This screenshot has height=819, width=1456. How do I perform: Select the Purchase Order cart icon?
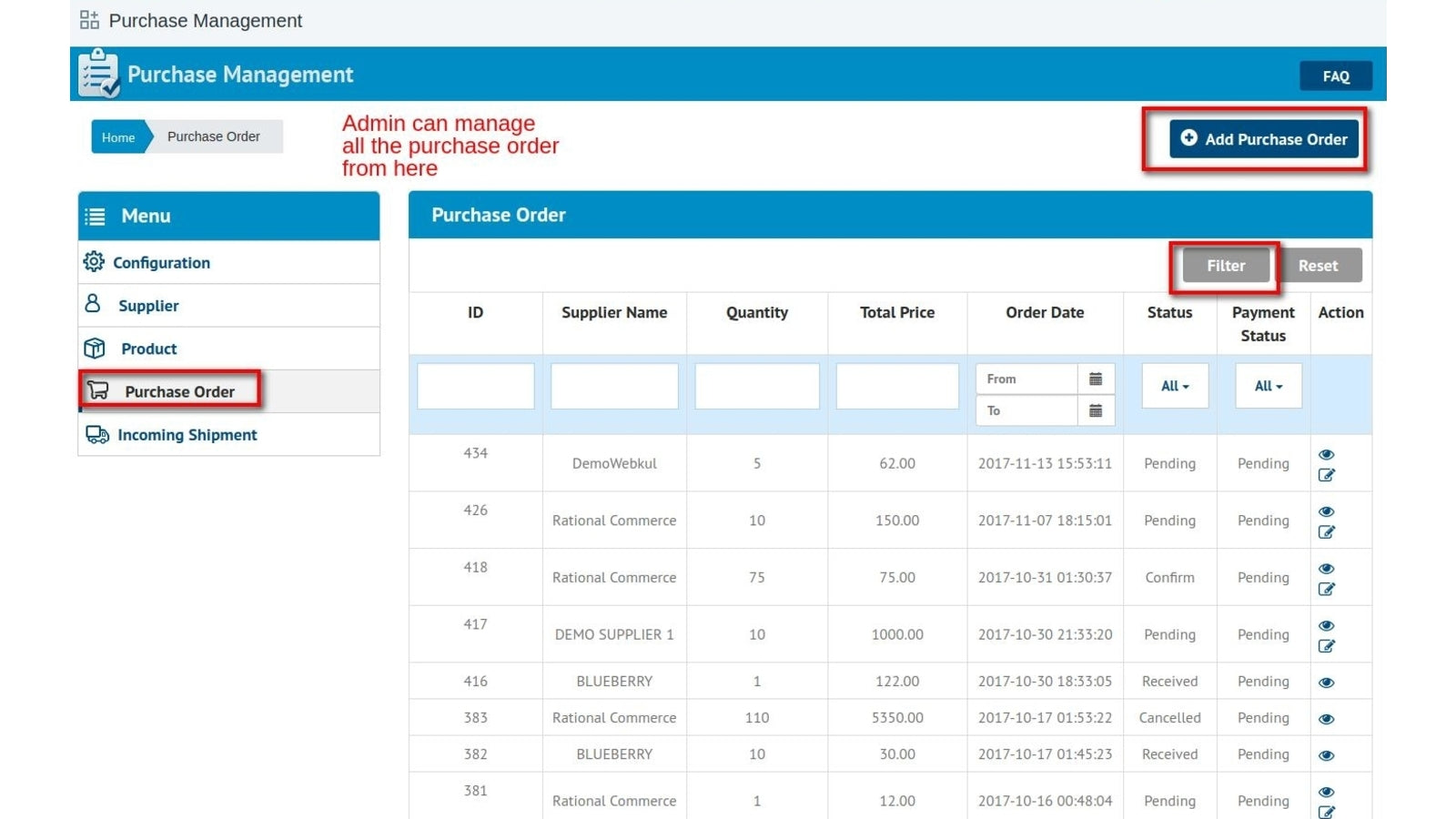click(x=98, y=390)
